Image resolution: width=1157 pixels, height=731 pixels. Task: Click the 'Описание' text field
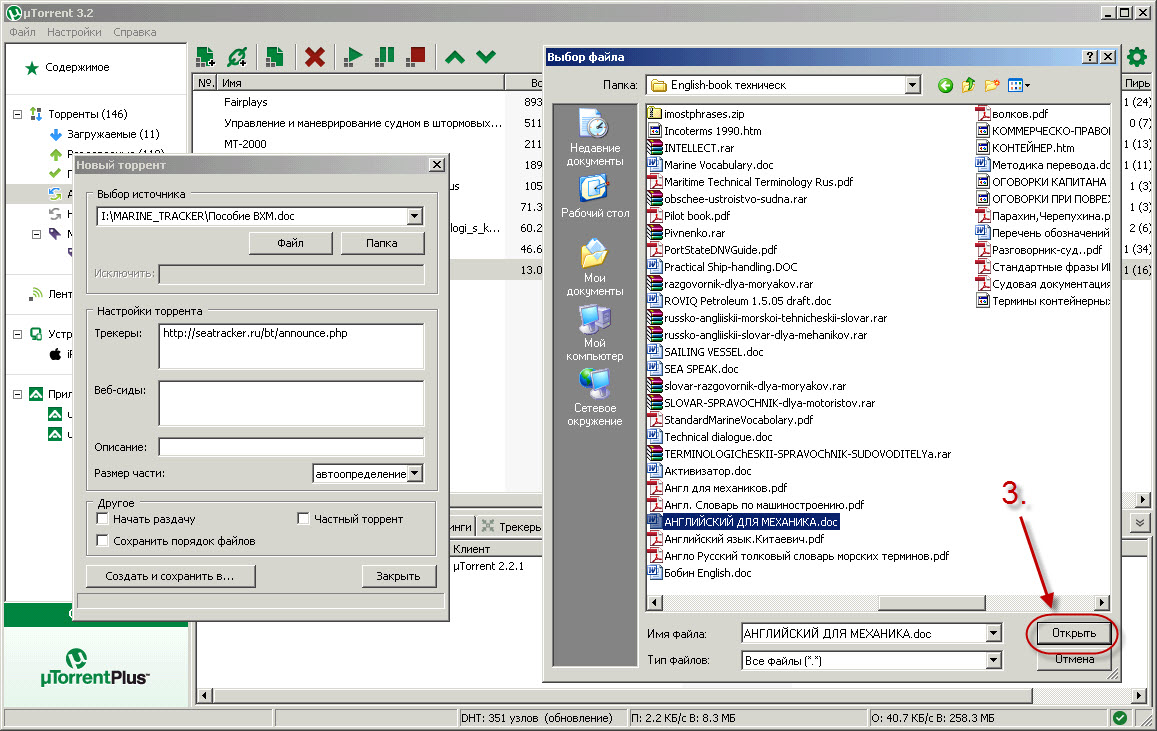[x=291, y=447]
